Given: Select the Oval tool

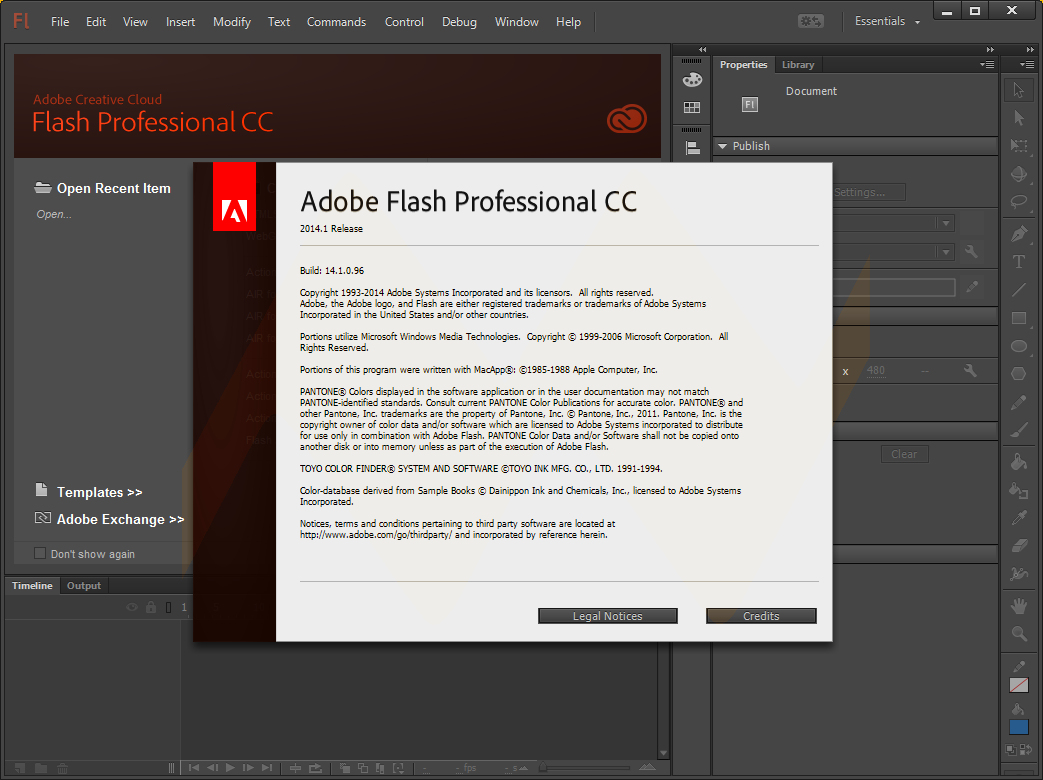Looking at the screenshot, I should click(1018, 346).
